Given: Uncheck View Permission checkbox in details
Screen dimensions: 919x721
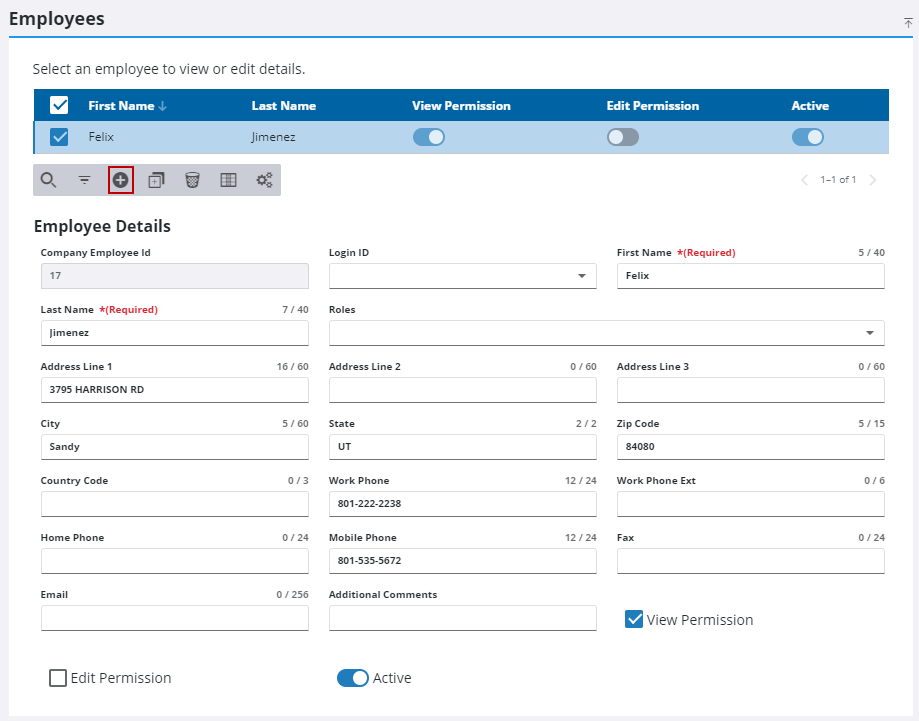Looking at the screenshot, I should pyautogui.click(x=634, y=619).
